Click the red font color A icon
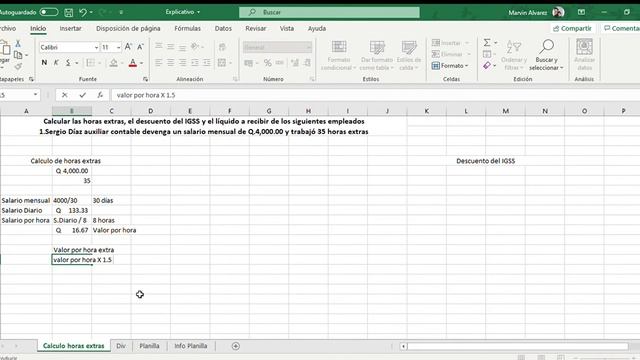The image size is (640, 360). click(133, 63)
